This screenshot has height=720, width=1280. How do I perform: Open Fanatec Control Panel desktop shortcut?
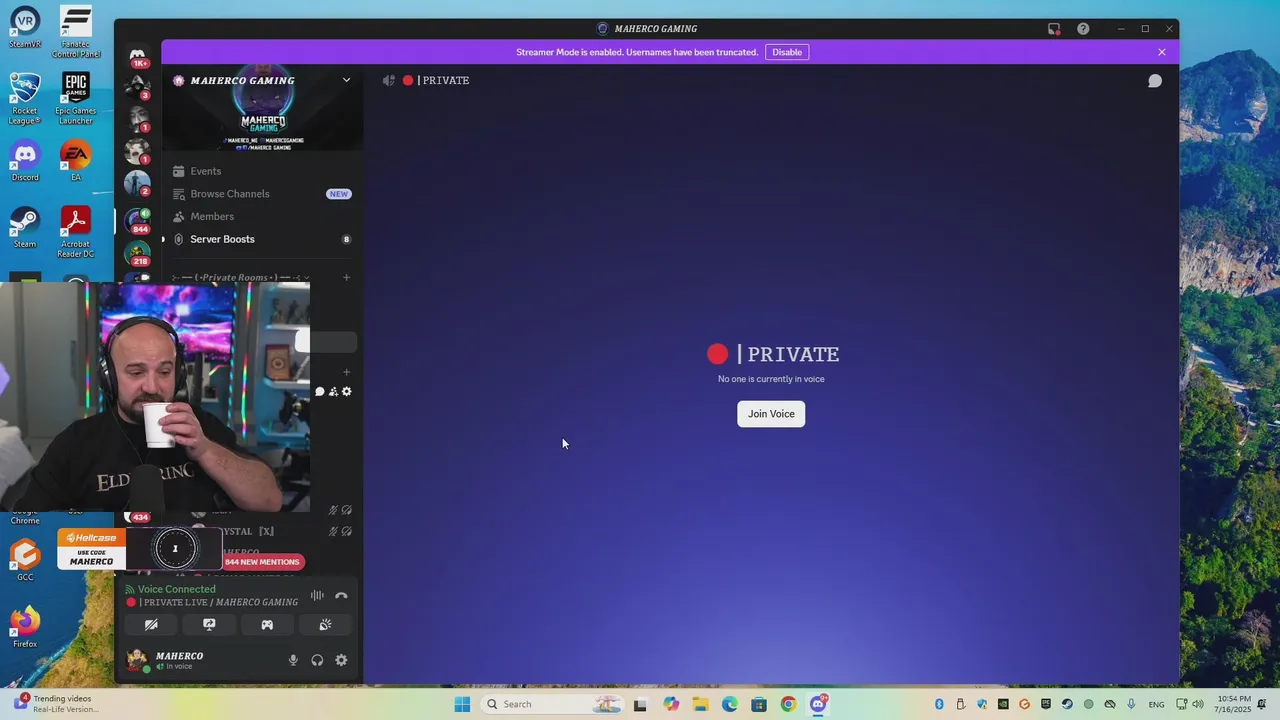tap(76, 32)
